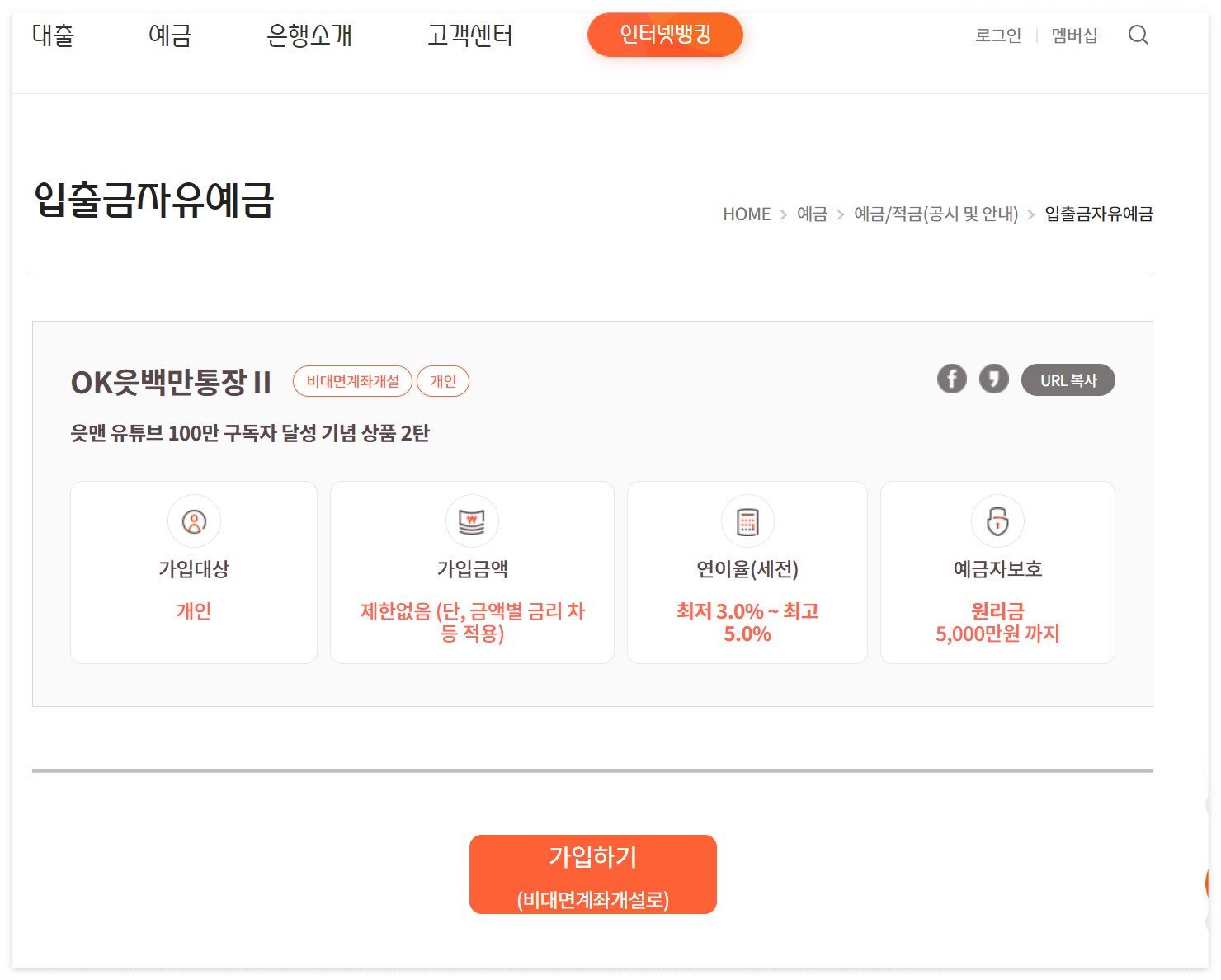Screen dimensions: 1221x980
Task: Share product via KakaoTalk icon
Action: pyautogui.click(x=994, y=379)
